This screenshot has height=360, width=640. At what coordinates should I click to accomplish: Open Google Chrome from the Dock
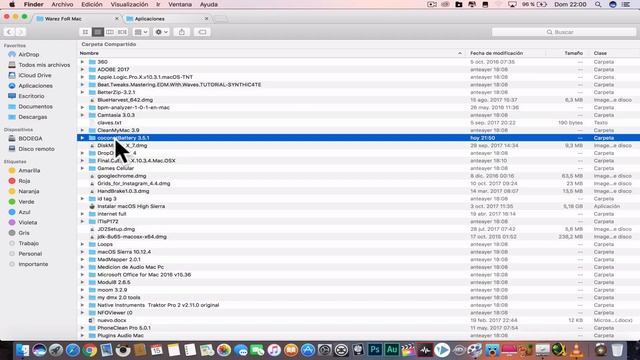[x=89, y=350]
